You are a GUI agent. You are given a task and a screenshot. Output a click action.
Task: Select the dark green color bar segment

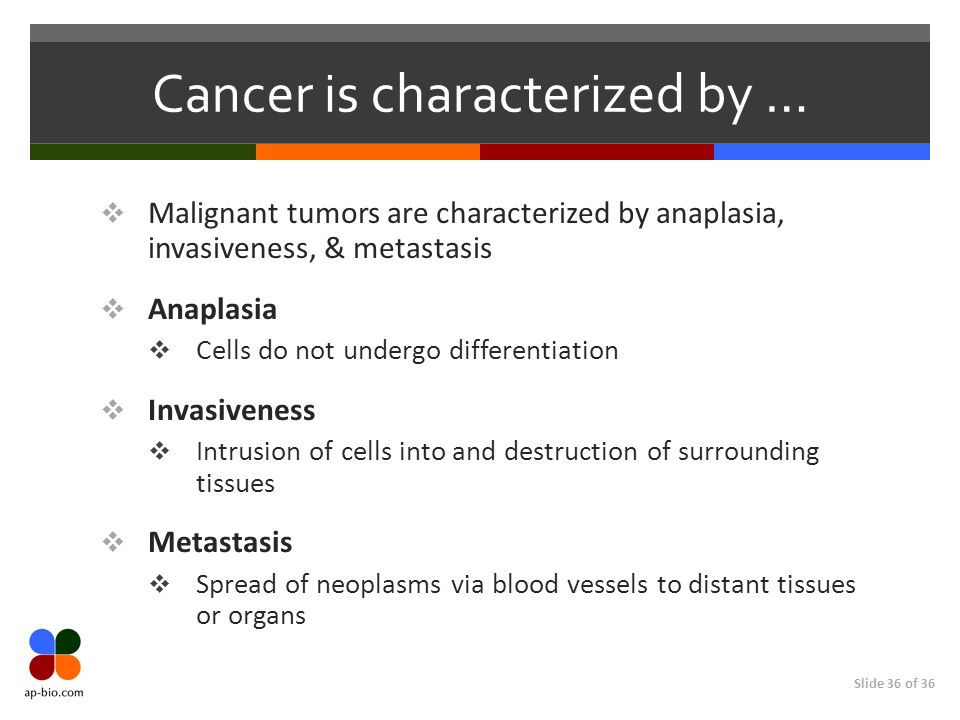pos(143,152)
